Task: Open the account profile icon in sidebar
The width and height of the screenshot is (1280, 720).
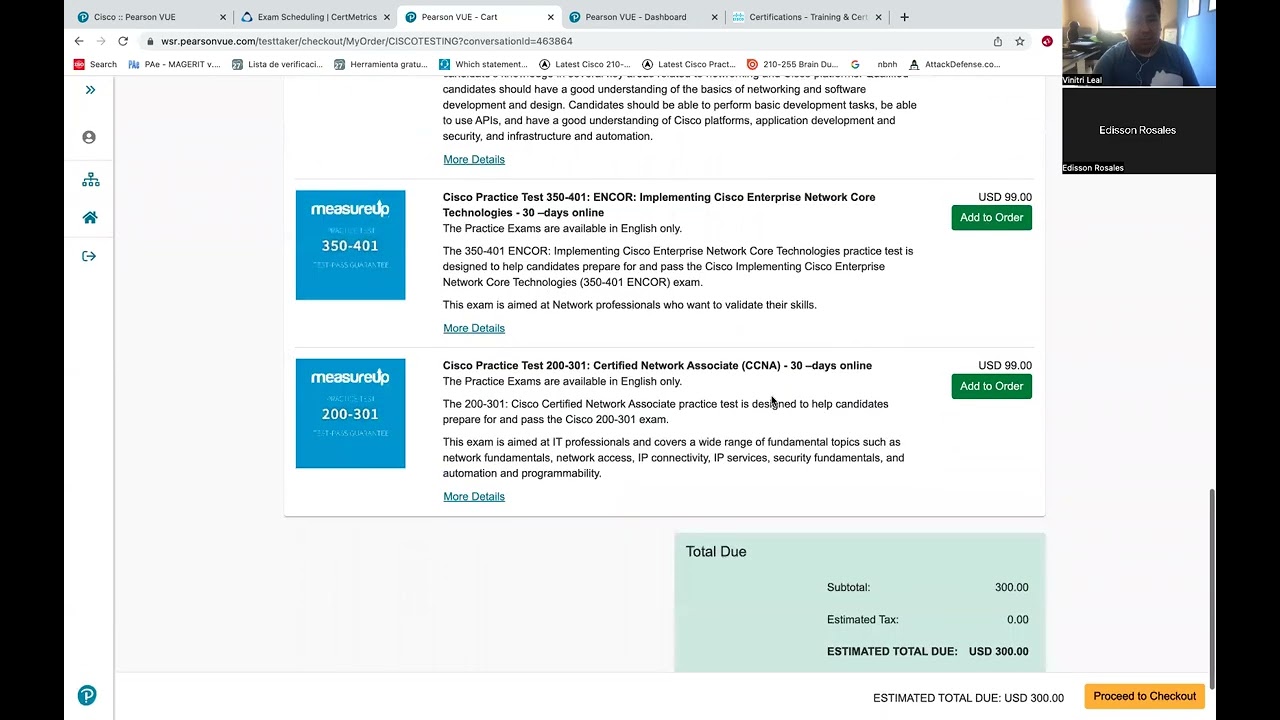Action: [x=89, y=137]
